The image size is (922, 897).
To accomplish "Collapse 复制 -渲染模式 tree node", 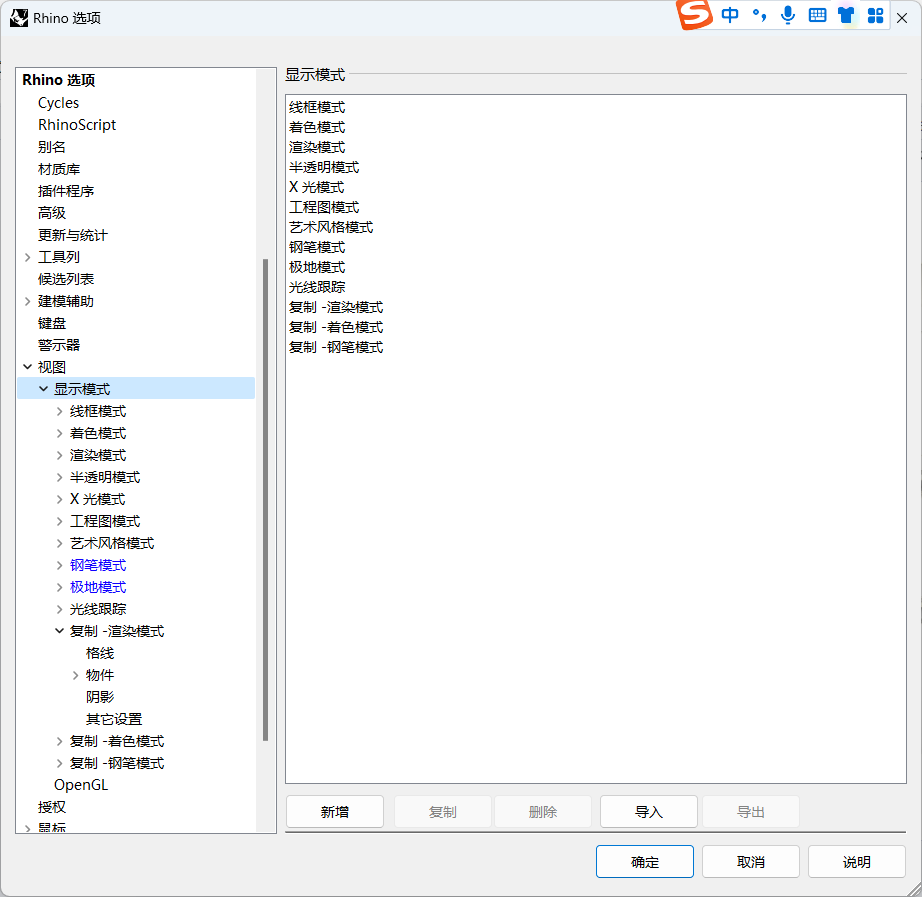I will click(59, 631).
